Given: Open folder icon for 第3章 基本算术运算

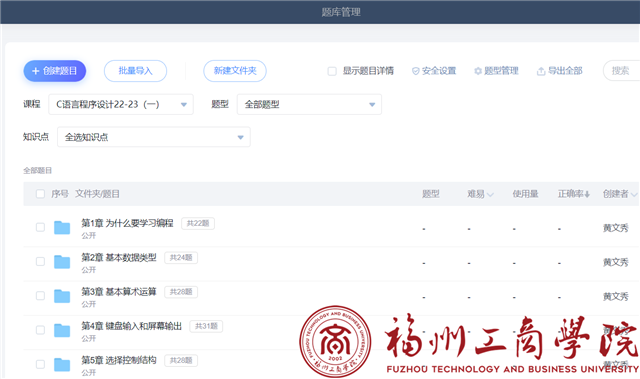Looking at the screenshot, I should pos(62,296).
